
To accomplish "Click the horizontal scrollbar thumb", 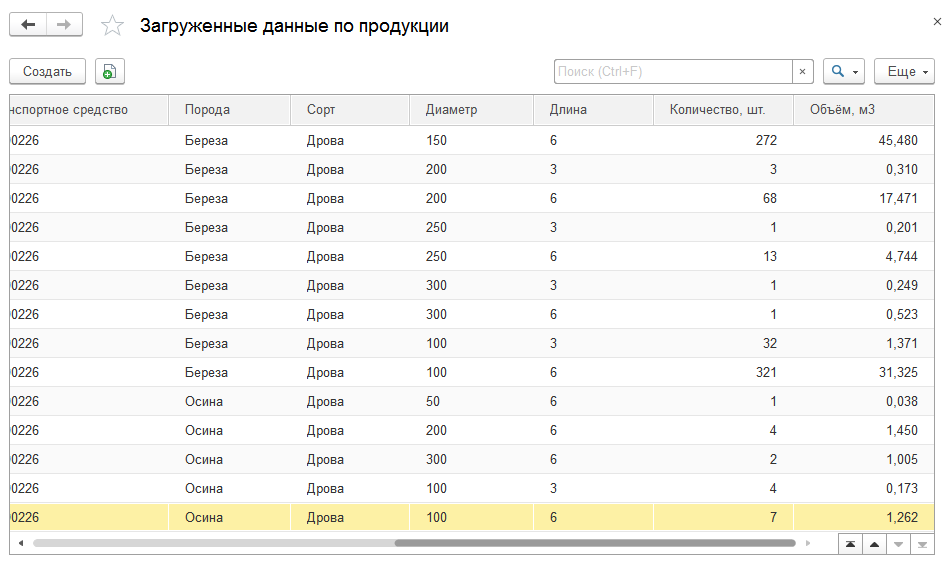I will pos(595,543).
